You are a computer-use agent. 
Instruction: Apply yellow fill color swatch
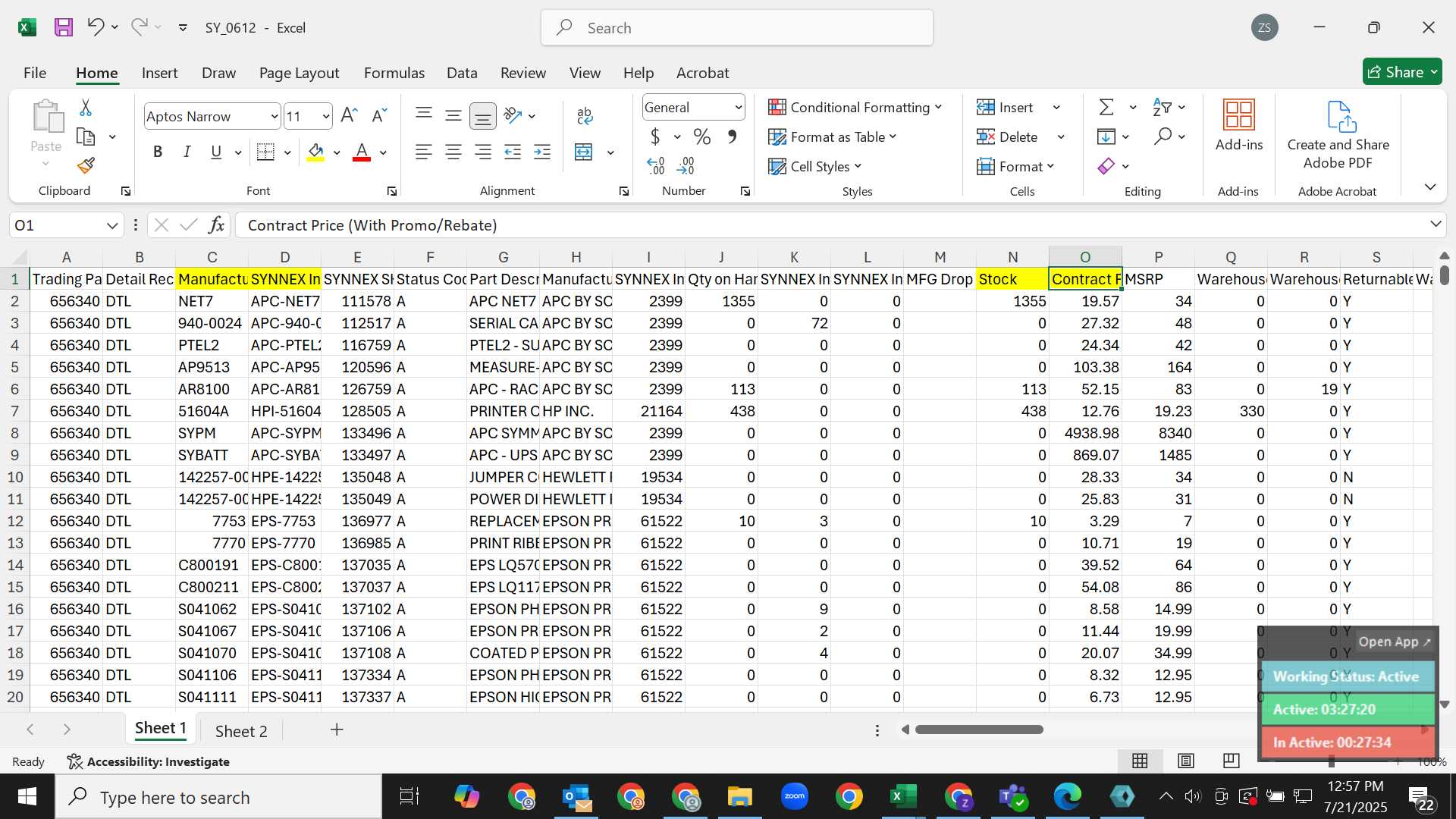coord(316,152)
